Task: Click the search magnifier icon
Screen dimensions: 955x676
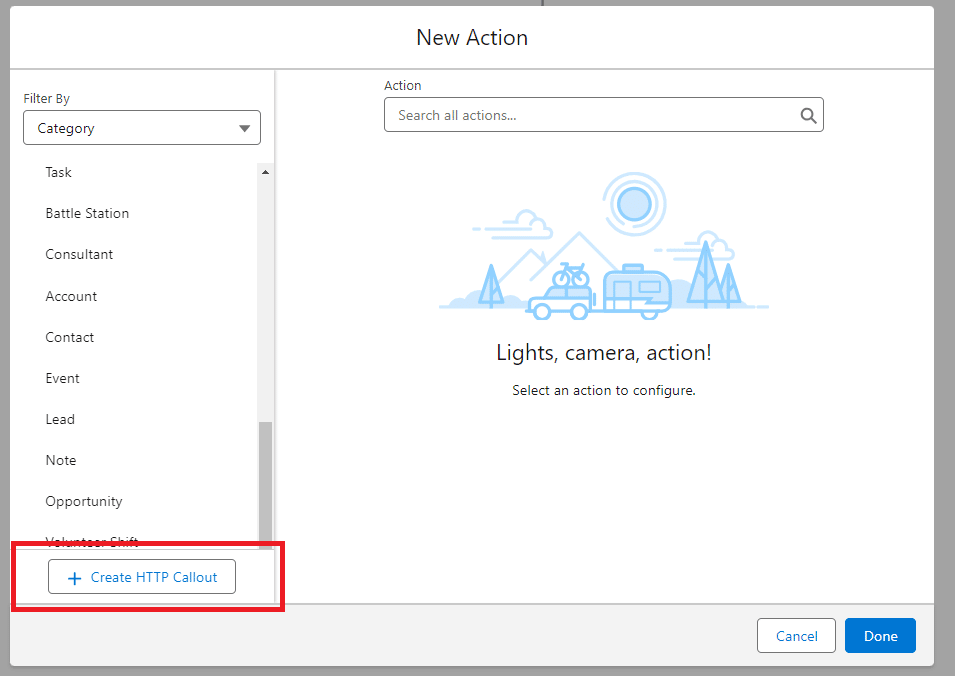Action: pyautogui.click(x=808, y=115)
